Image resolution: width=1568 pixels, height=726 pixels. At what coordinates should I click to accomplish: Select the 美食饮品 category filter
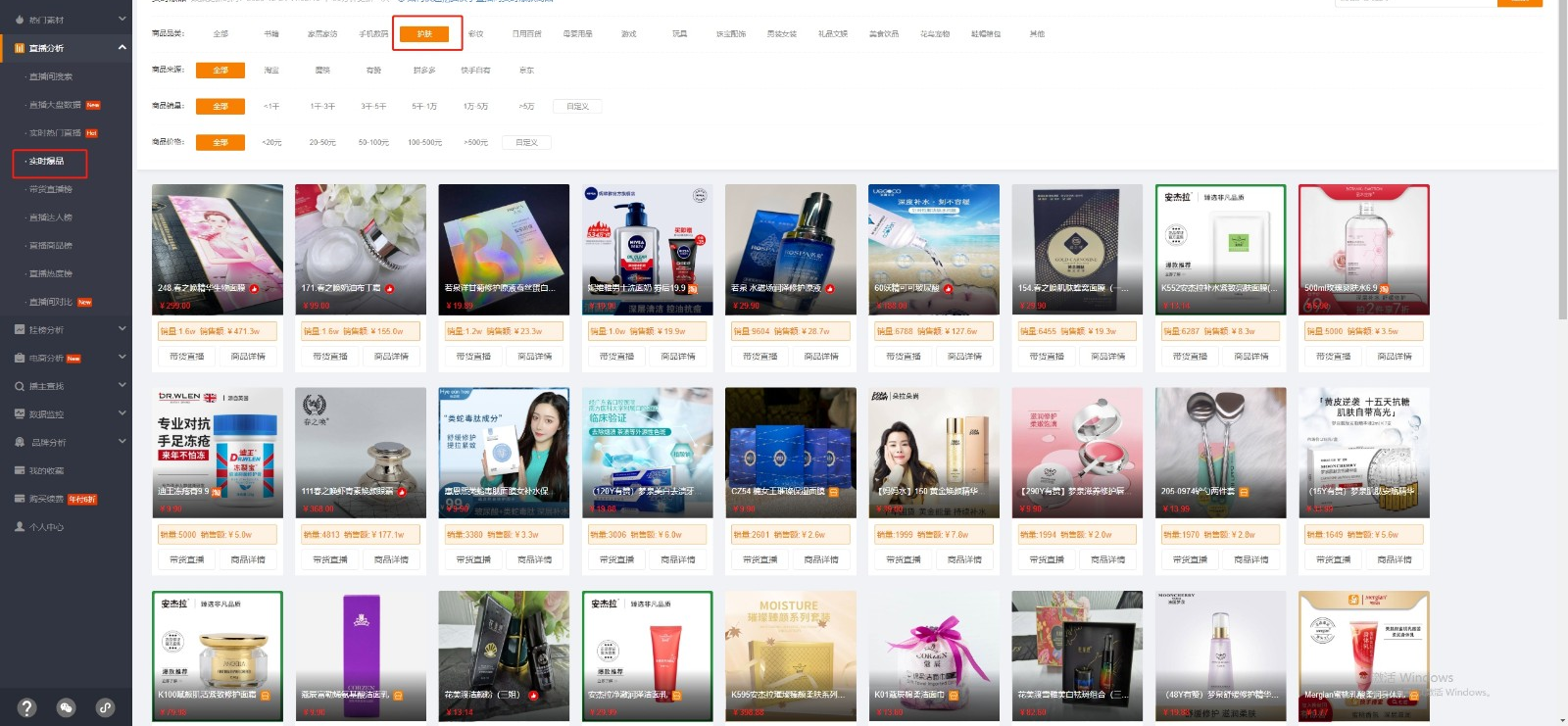[x=884, y=33]
